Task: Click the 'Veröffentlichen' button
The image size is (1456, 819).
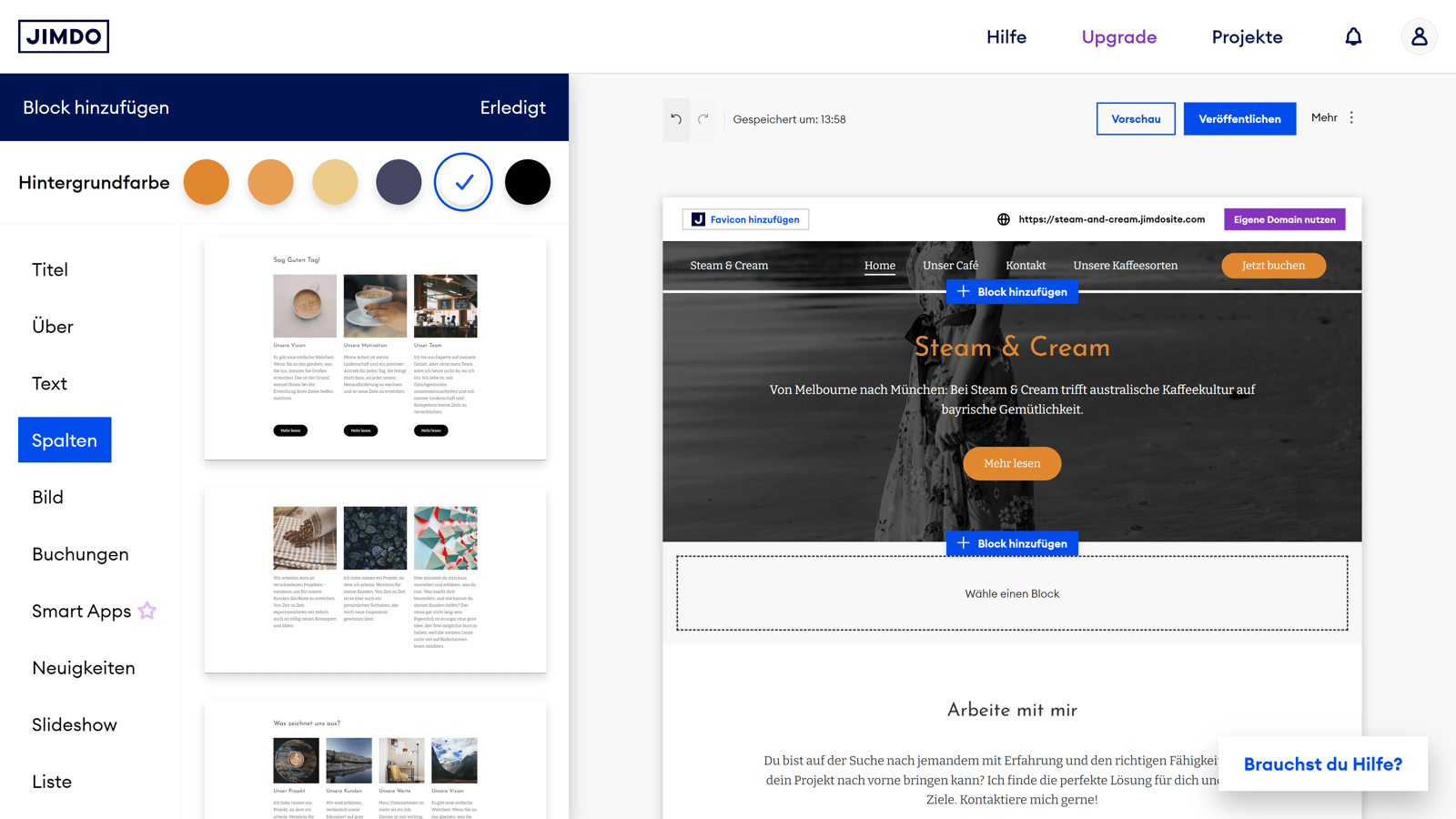Action: [1239, 118]
